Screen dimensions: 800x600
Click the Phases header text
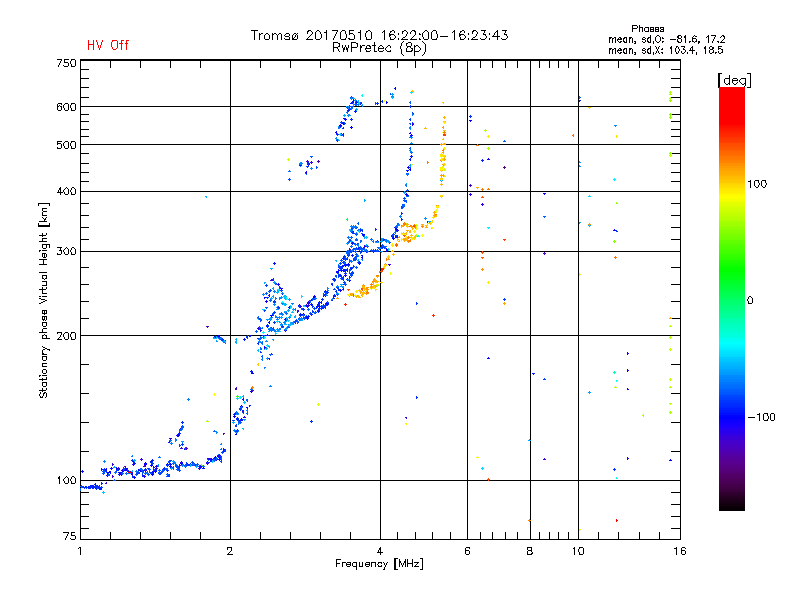[647, 29]
